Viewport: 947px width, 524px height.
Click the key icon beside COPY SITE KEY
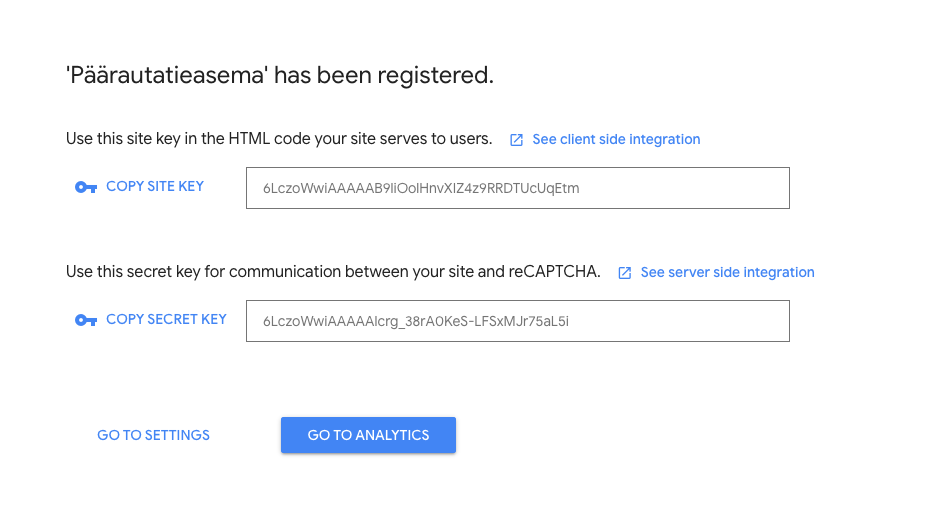86,188
